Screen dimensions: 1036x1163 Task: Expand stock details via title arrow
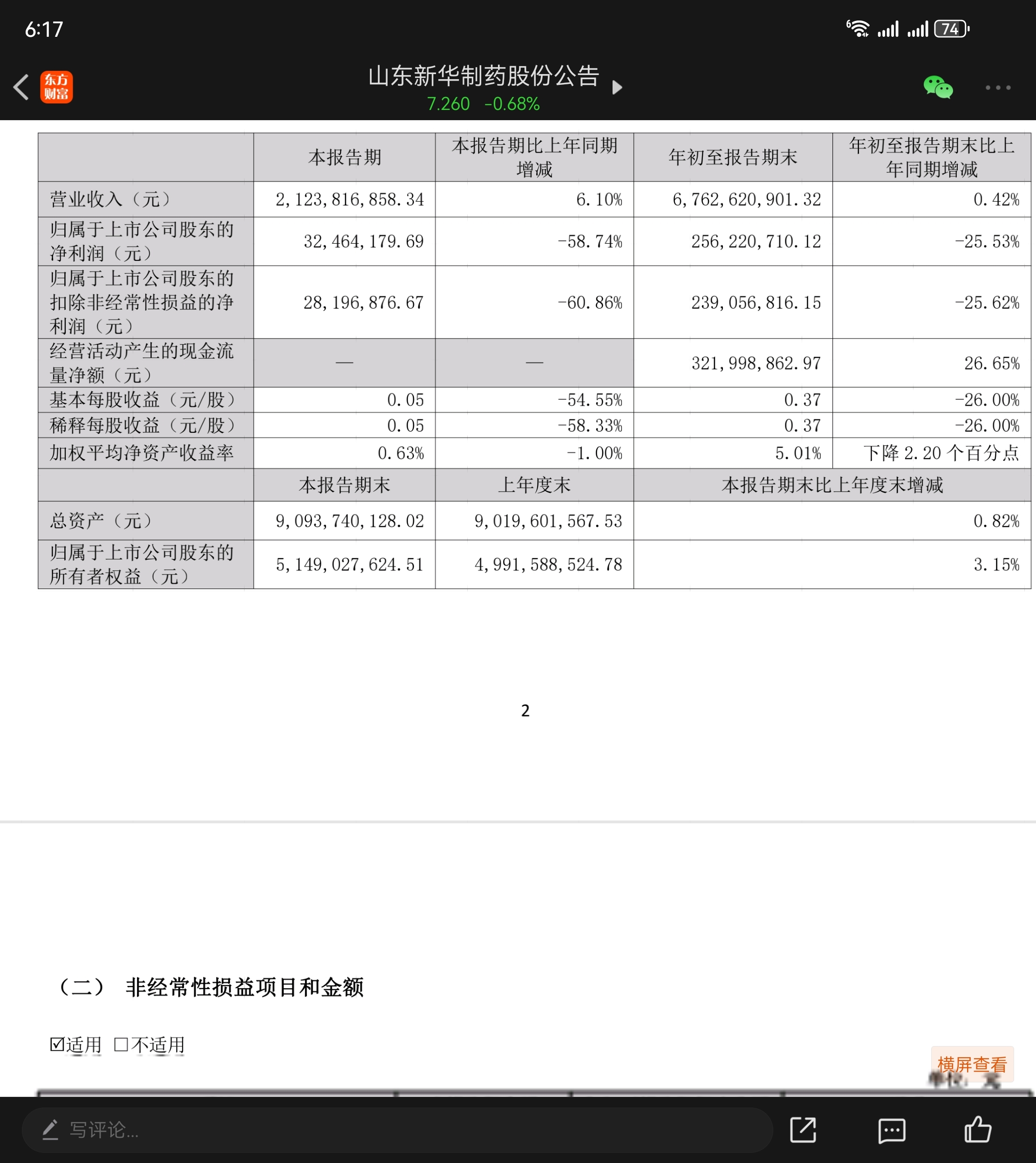[617, 87]
